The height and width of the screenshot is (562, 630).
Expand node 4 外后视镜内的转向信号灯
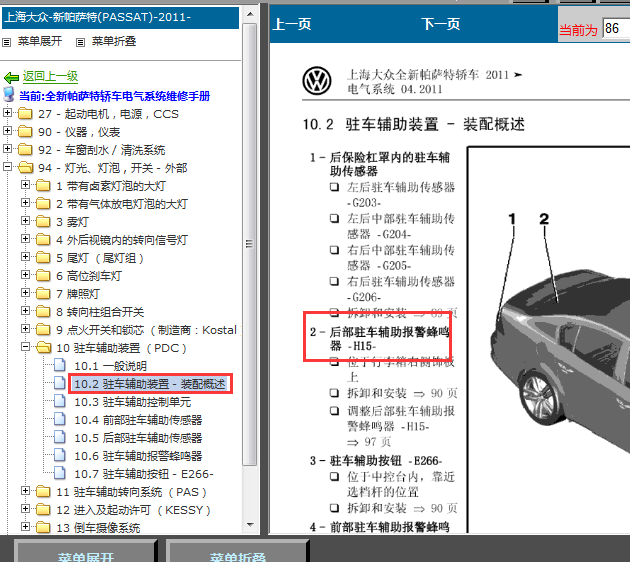25,239
